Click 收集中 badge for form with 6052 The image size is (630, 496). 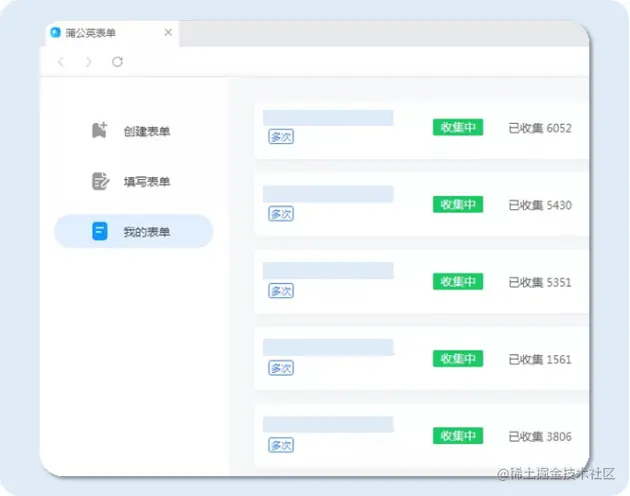[458, 127]
